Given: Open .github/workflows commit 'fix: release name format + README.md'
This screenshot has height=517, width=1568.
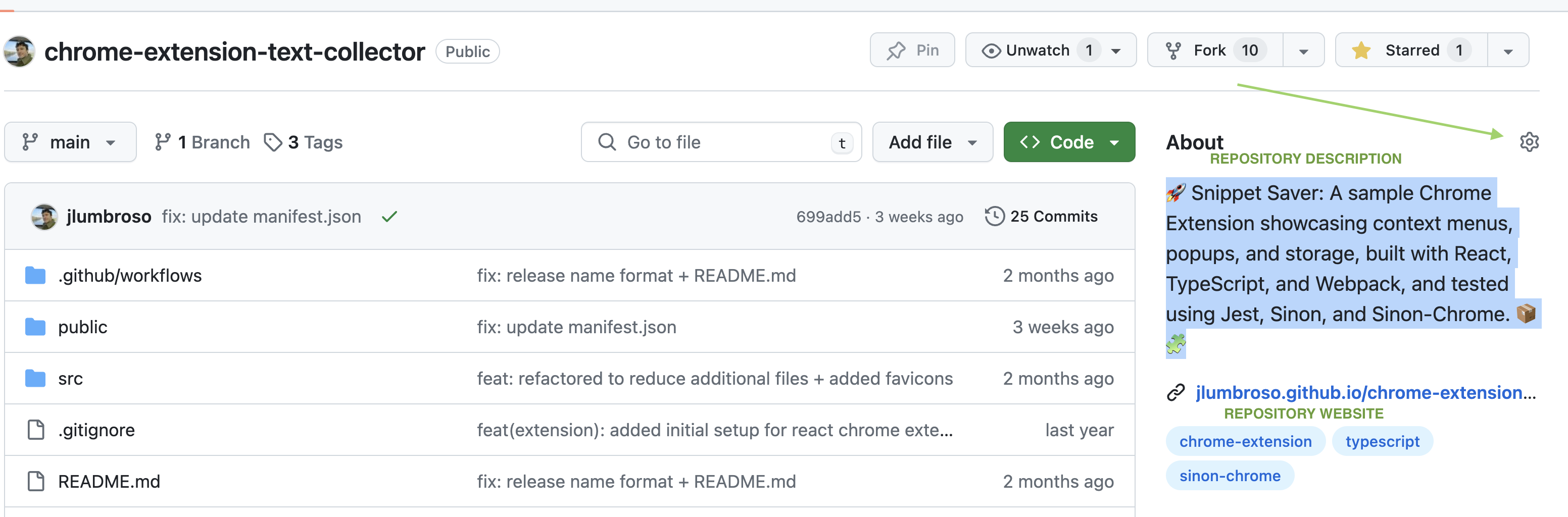Looking at the screenshot, I should (636, 276).
